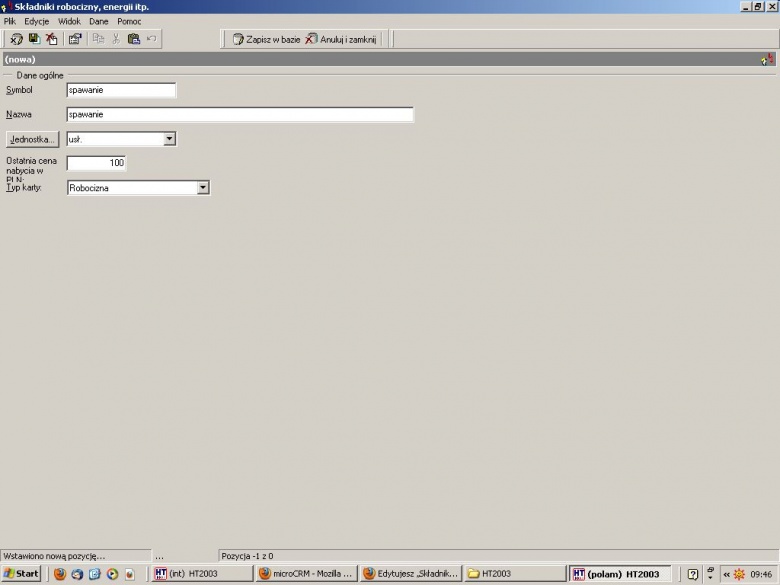The image size is (780, 585).
Task: Open the Edycje menu
Action: (37, 21)
